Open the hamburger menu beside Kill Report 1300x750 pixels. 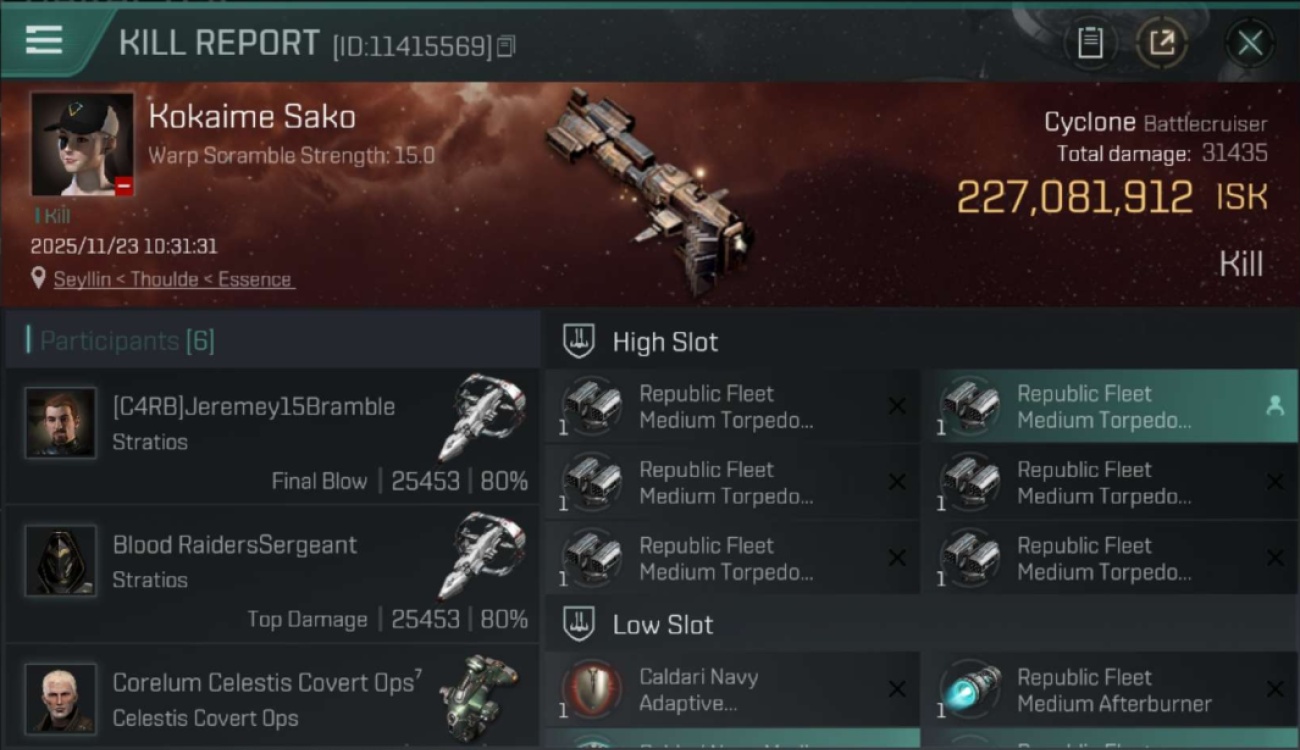click(x=44, y=40)
